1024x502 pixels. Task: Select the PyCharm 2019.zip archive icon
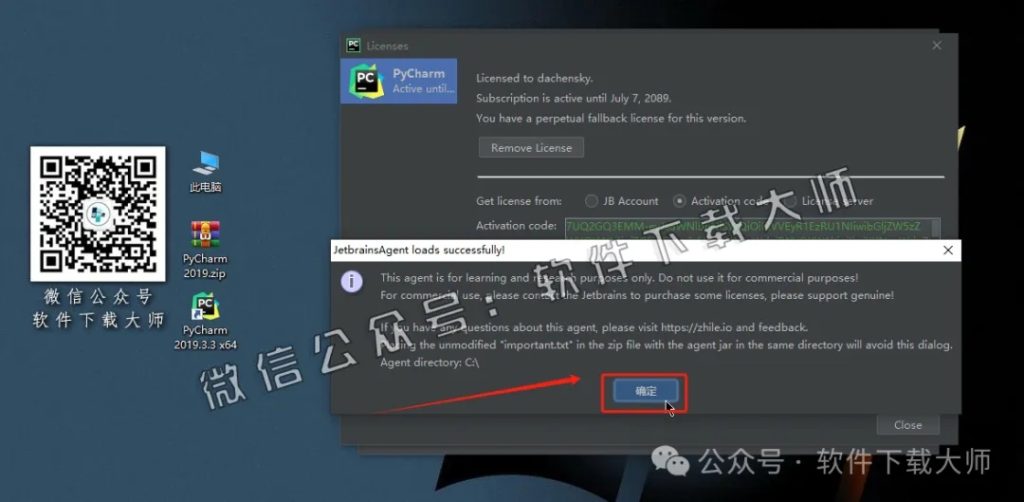[205, 251]
